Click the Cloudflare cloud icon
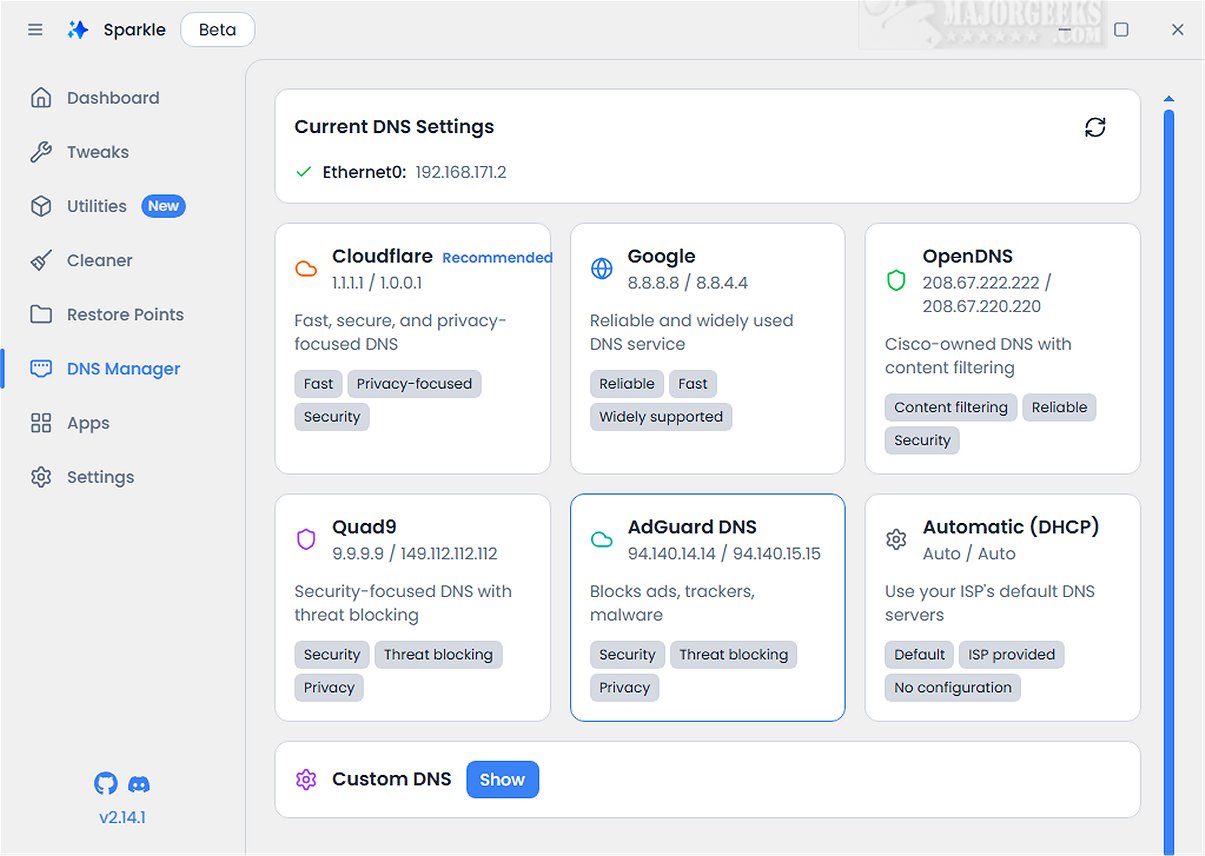 click(x=306, y=269)
